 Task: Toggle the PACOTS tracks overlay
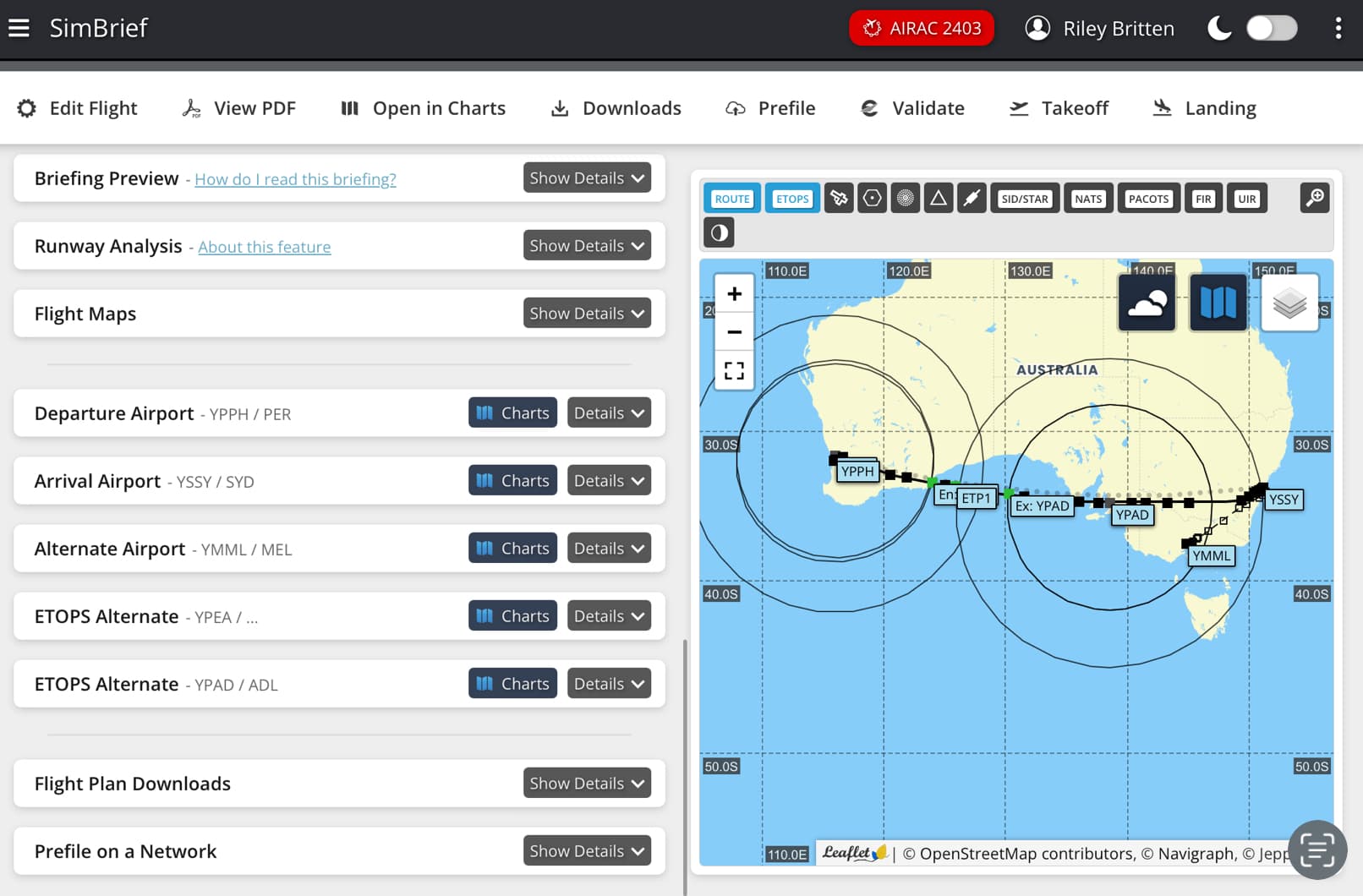1148,199
